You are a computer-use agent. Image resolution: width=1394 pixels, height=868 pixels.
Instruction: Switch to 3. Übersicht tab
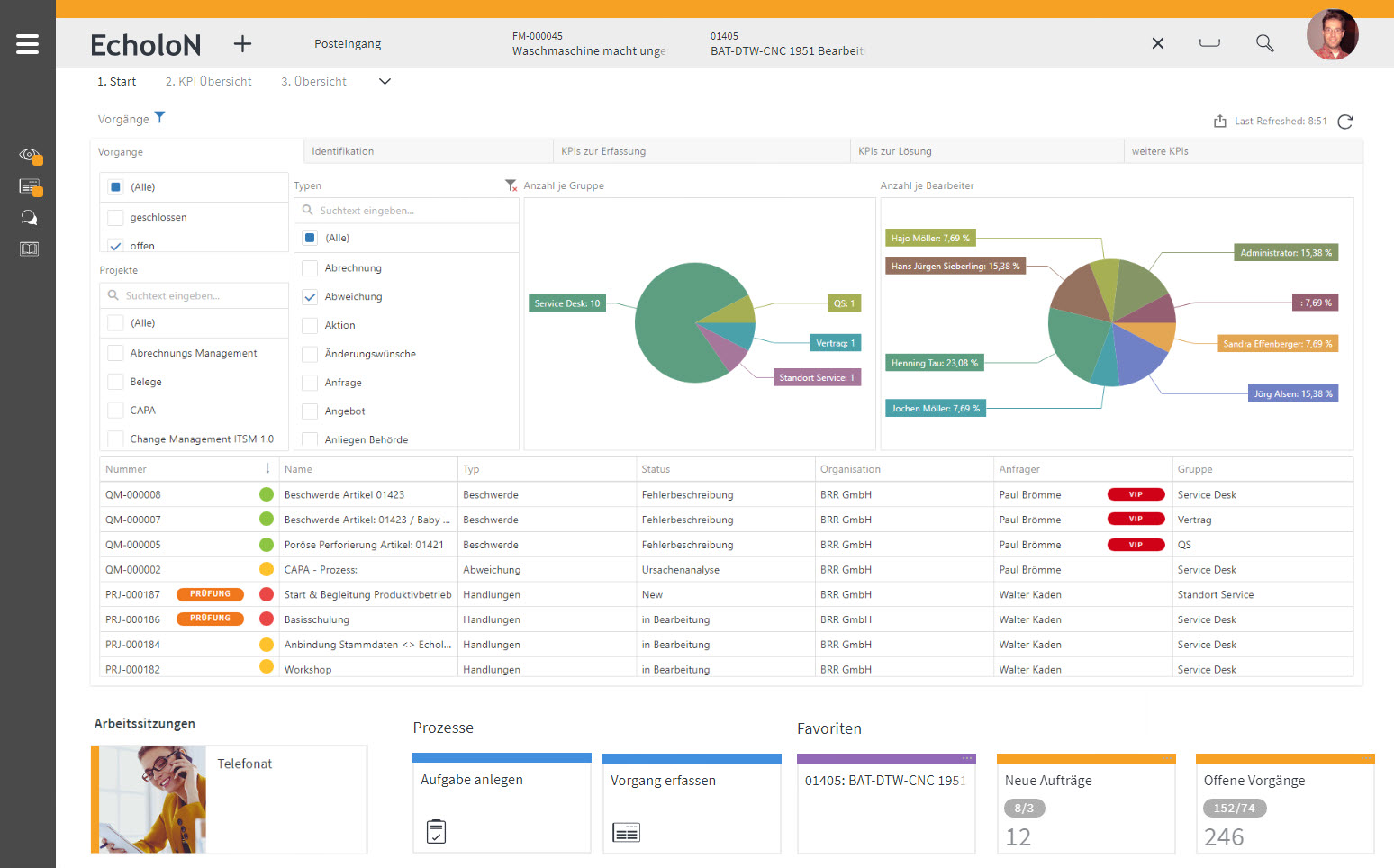pyautogui.click(x=313, y=81)
